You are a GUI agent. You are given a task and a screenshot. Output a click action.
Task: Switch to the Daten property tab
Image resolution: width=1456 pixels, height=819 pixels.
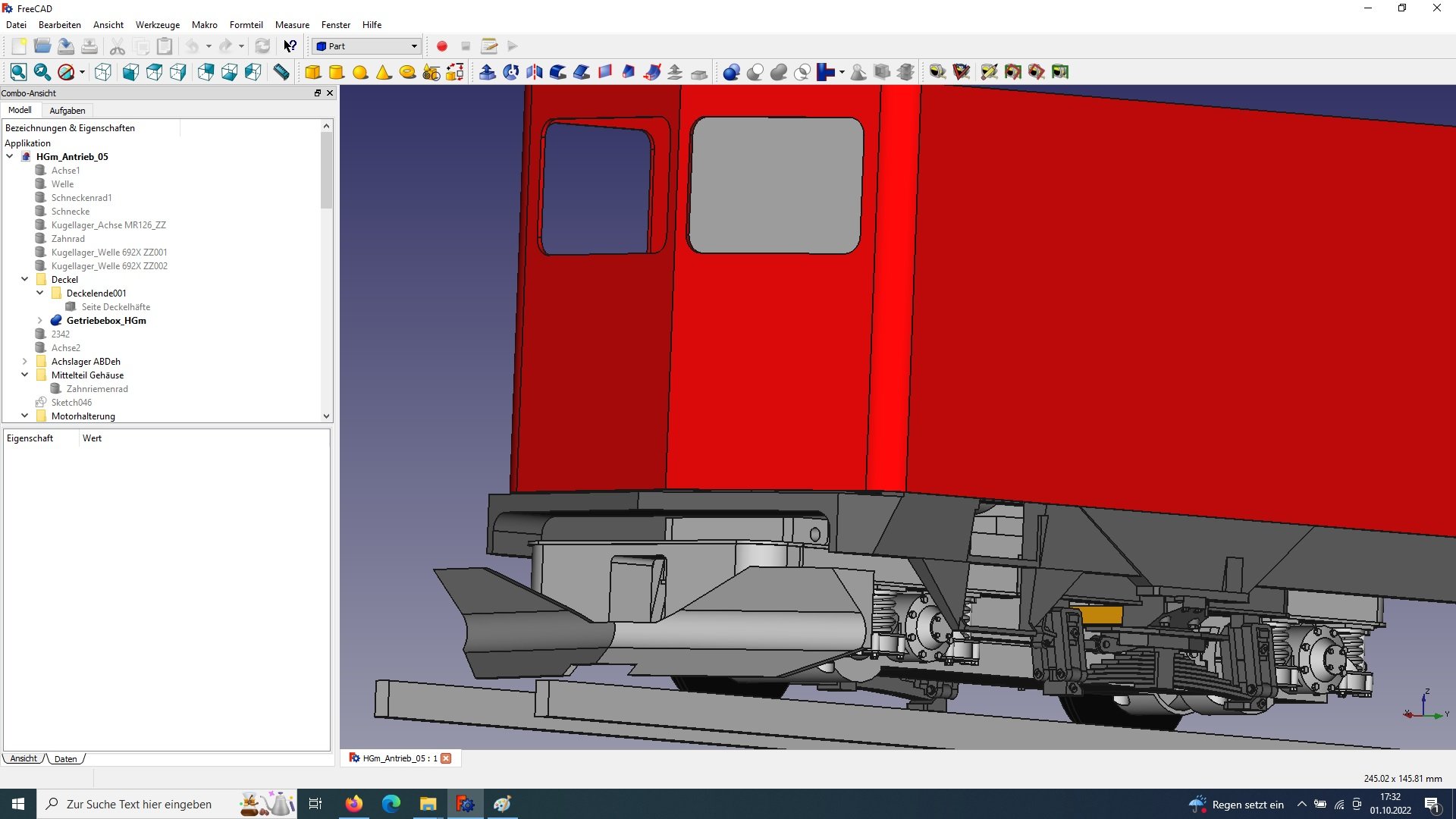pos(65,759)
